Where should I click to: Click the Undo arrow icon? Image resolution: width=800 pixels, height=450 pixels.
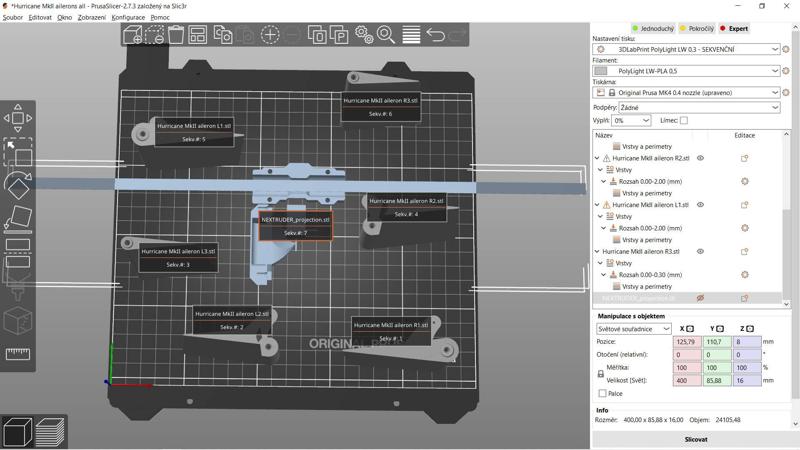[x=435, y=35]
